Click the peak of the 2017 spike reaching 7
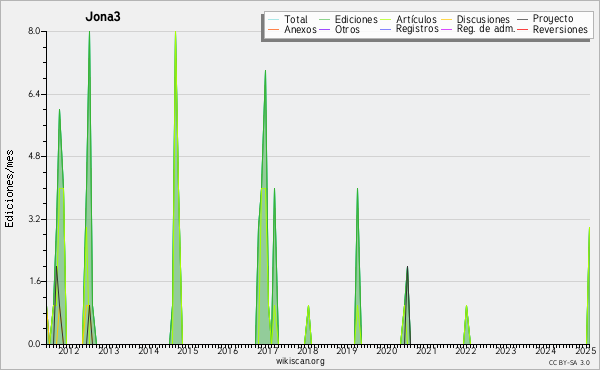 (265, 71)
